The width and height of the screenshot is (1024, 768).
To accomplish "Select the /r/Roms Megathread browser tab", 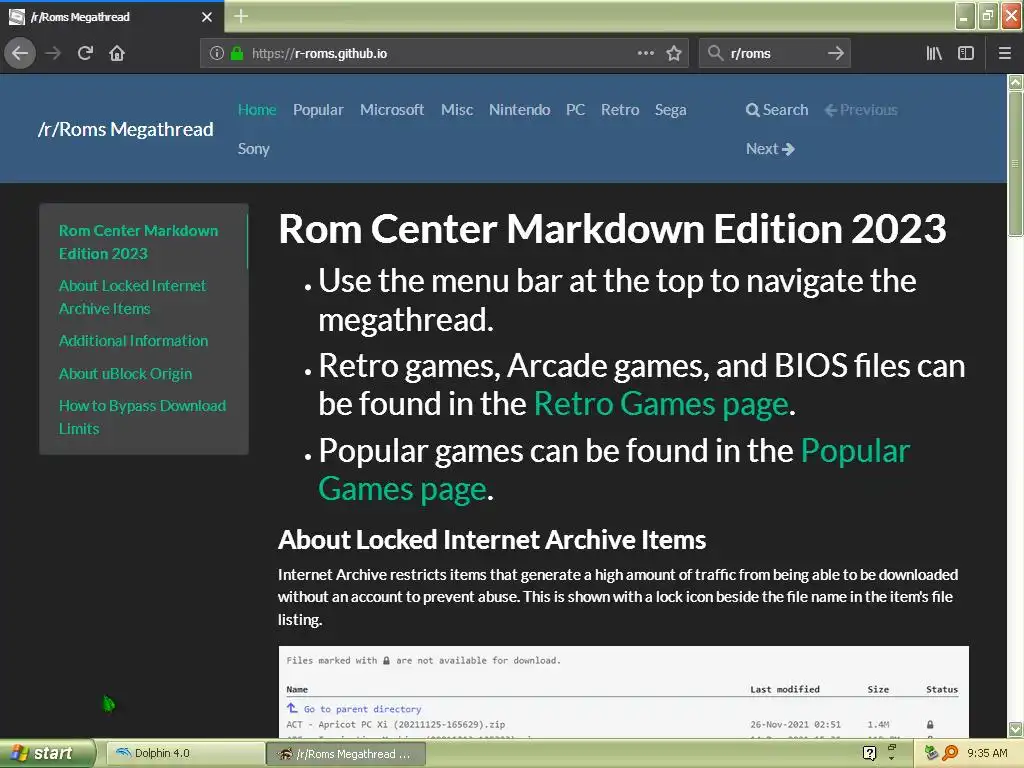I will tap(111, 17).
